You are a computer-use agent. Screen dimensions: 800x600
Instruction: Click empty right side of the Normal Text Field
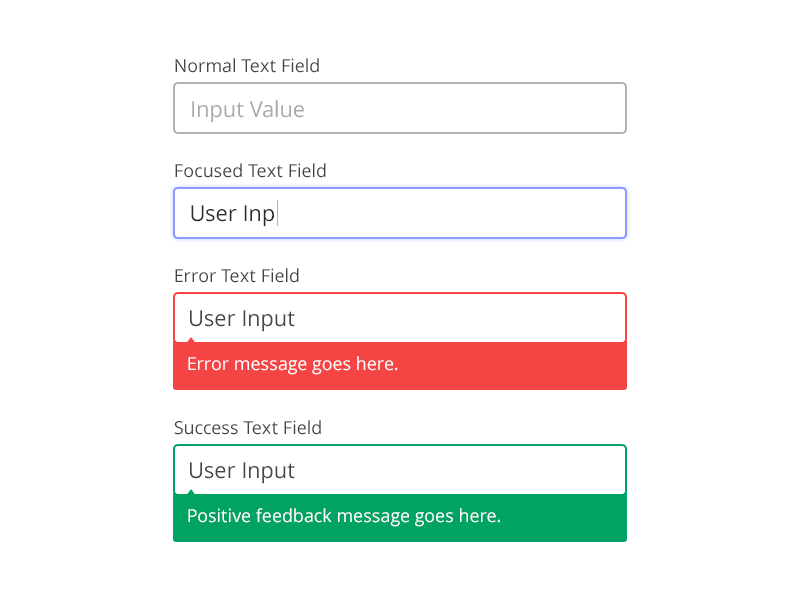point(510,108)
